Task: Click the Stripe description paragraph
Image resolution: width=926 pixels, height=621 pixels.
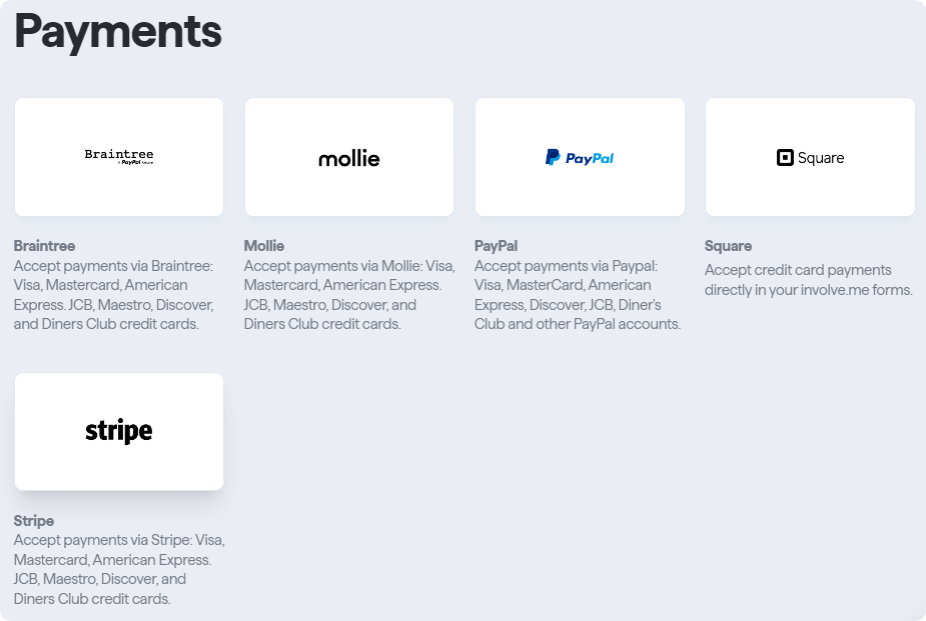Action: pyautogui.click(x=119, y=569)
